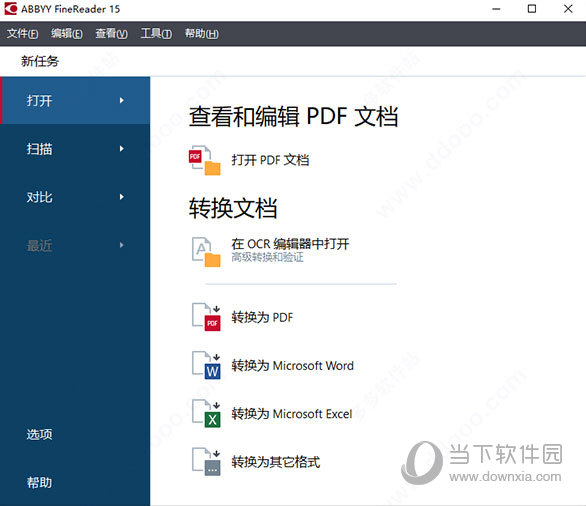Click the 新任务 heading
Image resolution: width=586 pixels, height=506 pixels.
point(40,61)
